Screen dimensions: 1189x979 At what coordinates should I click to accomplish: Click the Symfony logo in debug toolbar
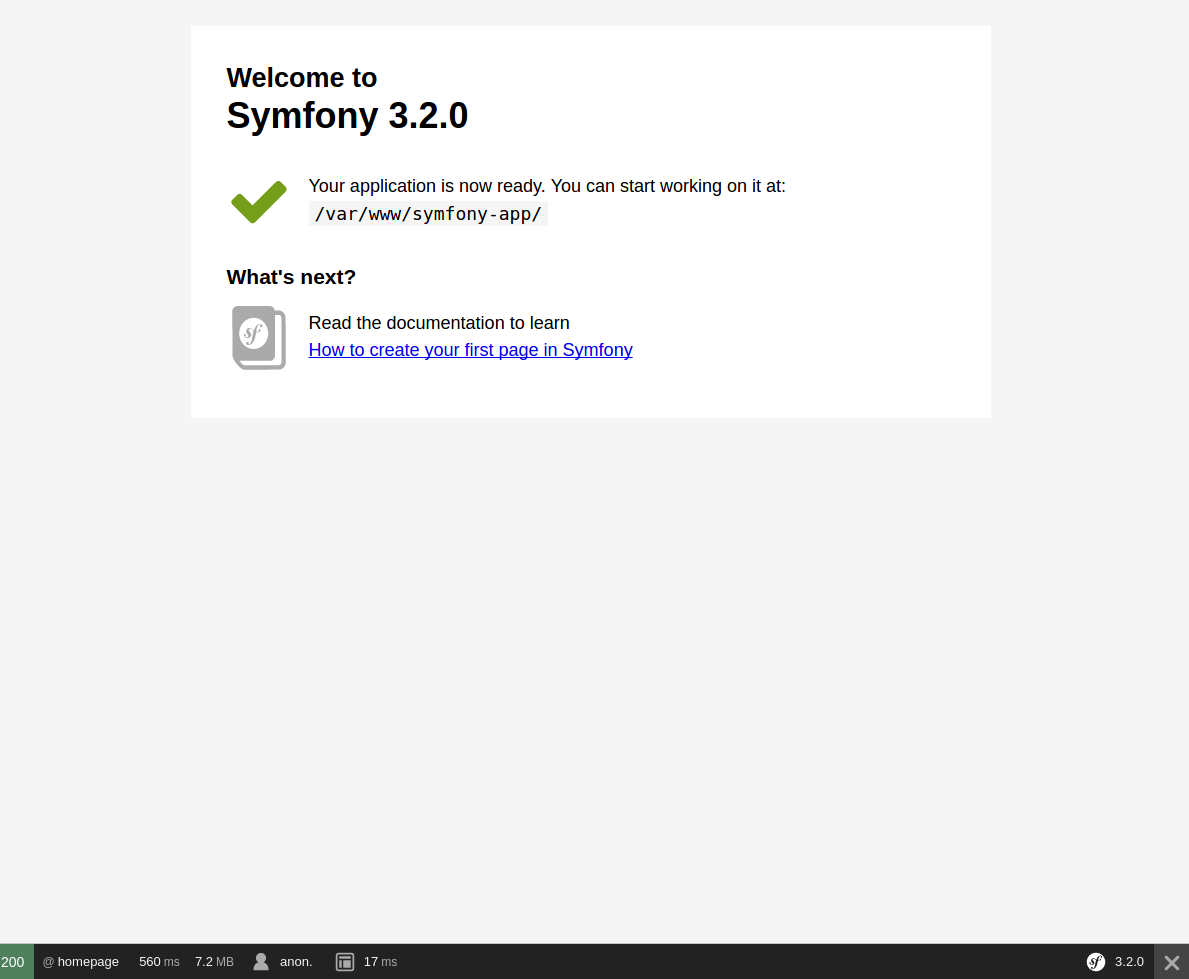coord(1096,962)
